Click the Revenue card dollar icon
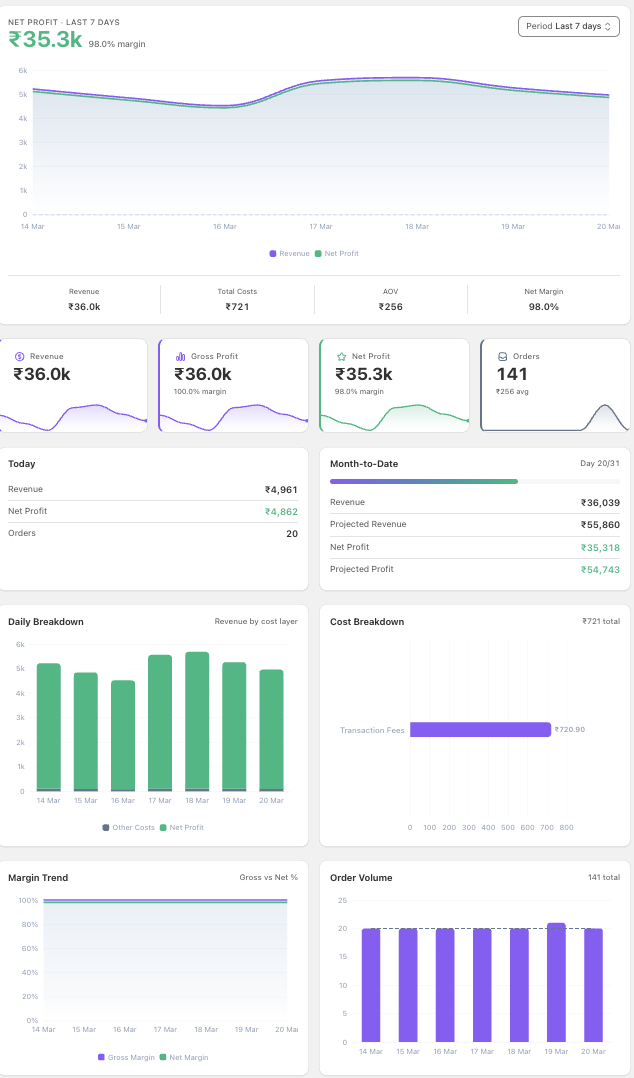The image size is (634, 1078). tap(19, 356)
